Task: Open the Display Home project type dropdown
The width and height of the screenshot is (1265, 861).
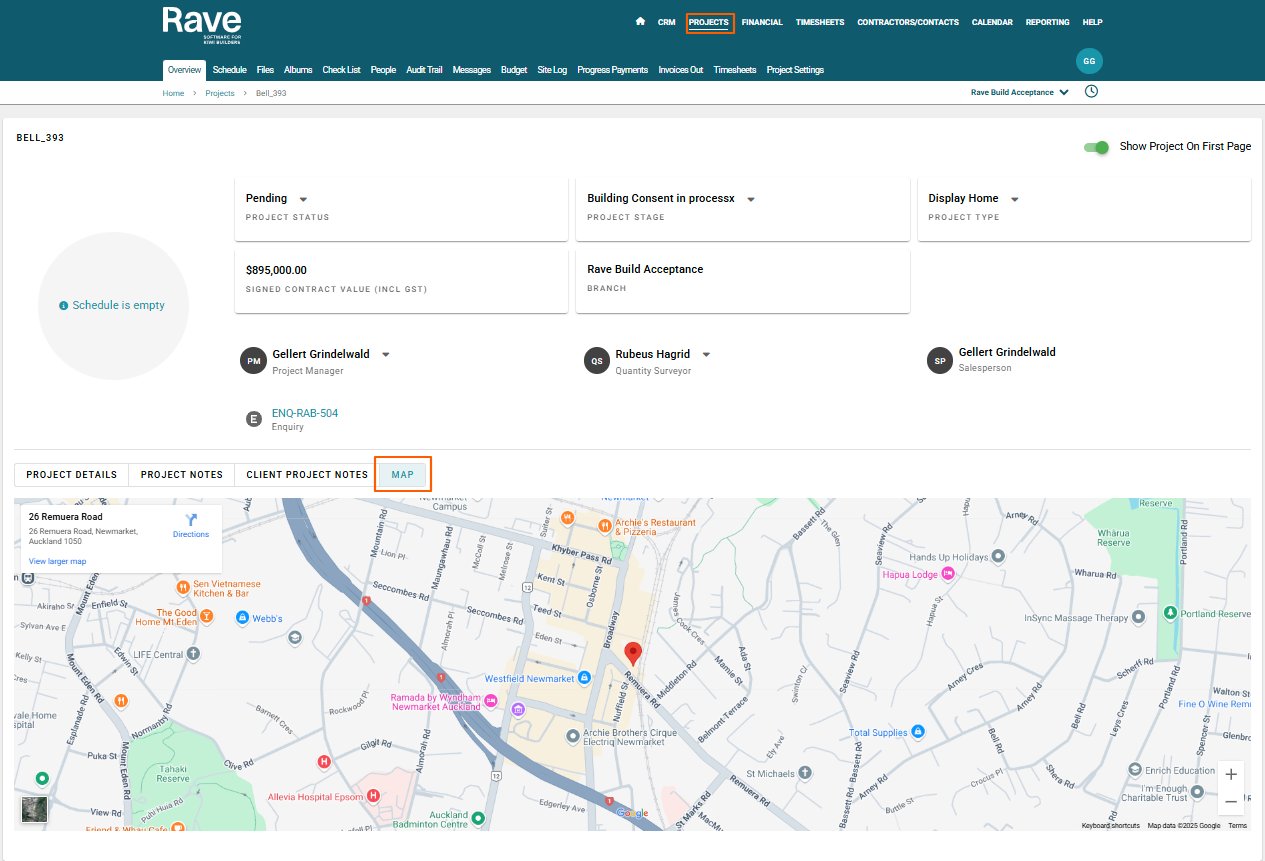Action: click(x=1015, y=199)
